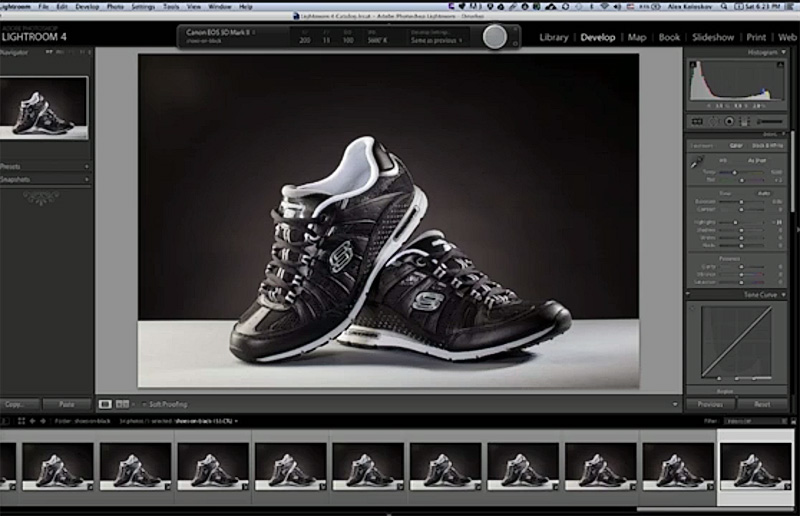Click Auto tone button
800x516 pixels.
[764, 193]
